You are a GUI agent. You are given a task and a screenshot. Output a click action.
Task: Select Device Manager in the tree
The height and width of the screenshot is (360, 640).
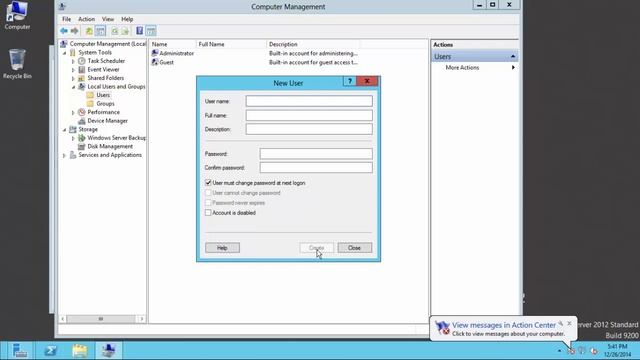coord(107,121)
